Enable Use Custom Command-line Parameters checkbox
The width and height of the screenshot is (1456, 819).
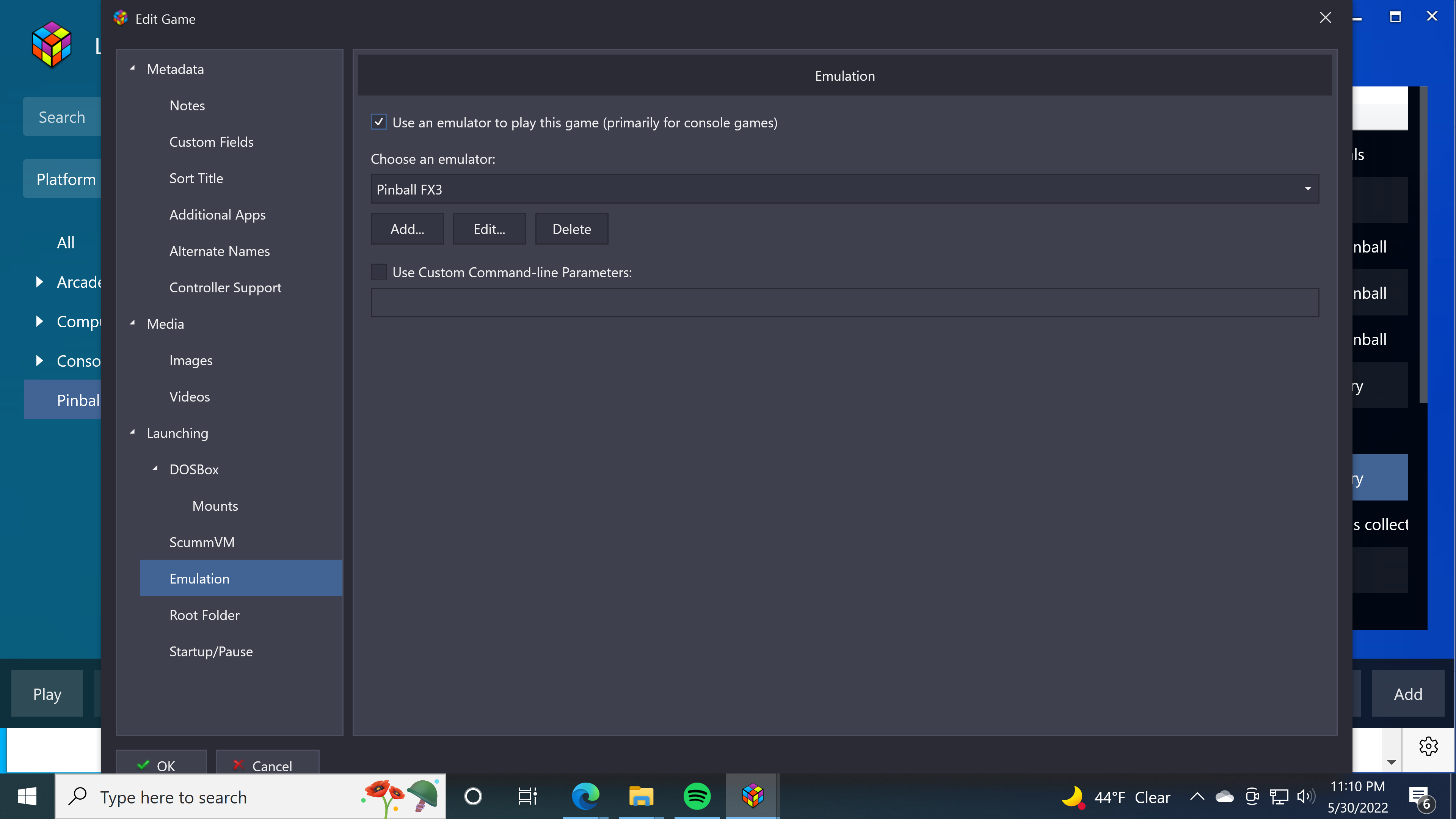tap(379, 272)
